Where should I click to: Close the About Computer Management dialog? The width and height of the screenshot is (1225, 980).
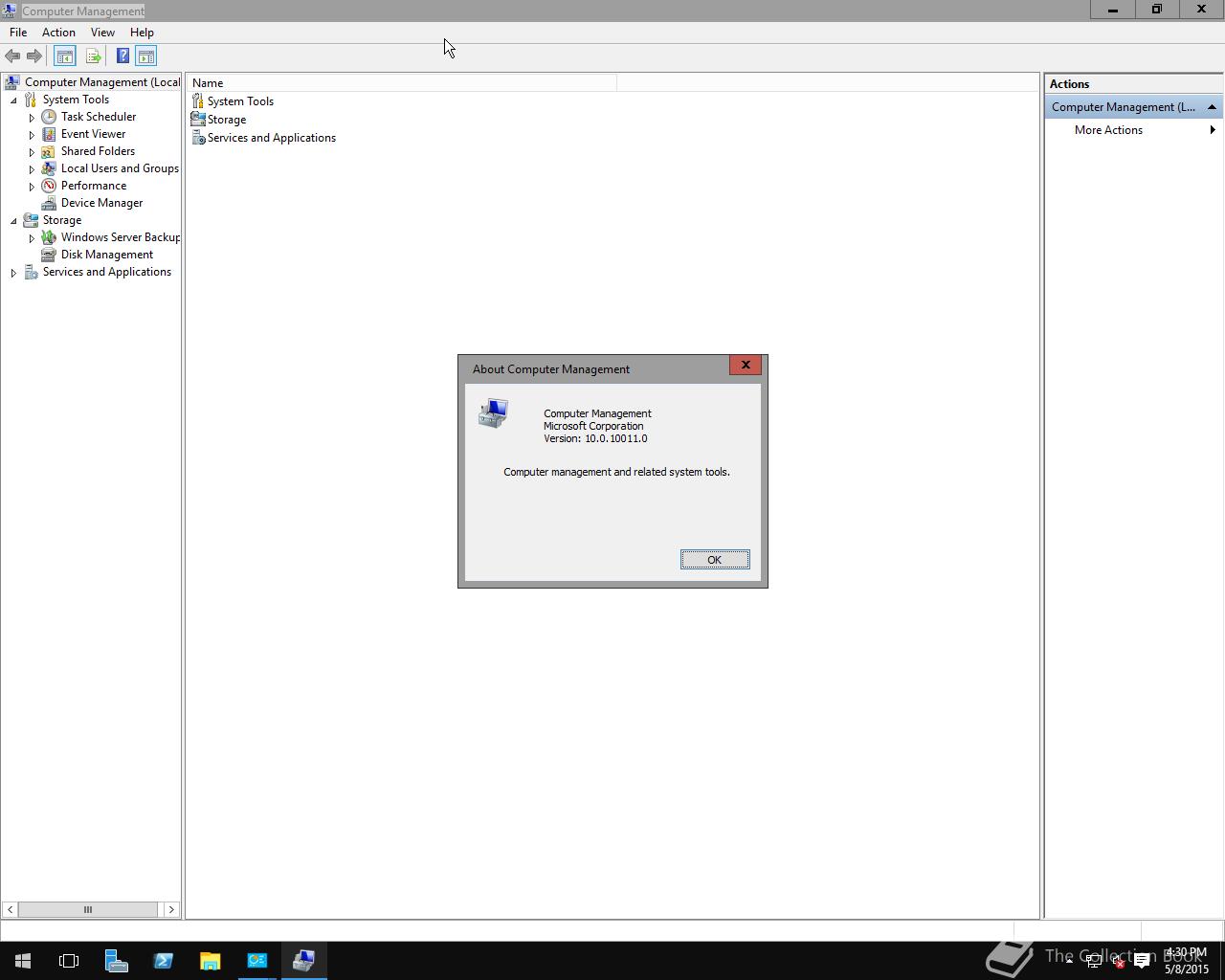[x=746, y=365]
